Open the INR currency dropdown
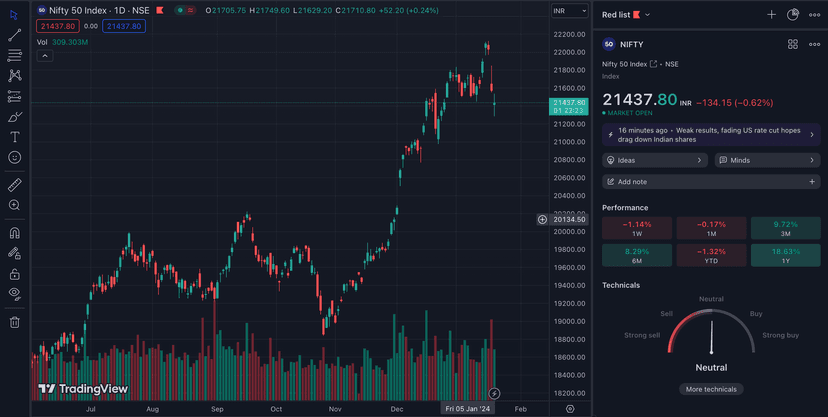This screenshot has height=417, width=828. pos(570,11)
